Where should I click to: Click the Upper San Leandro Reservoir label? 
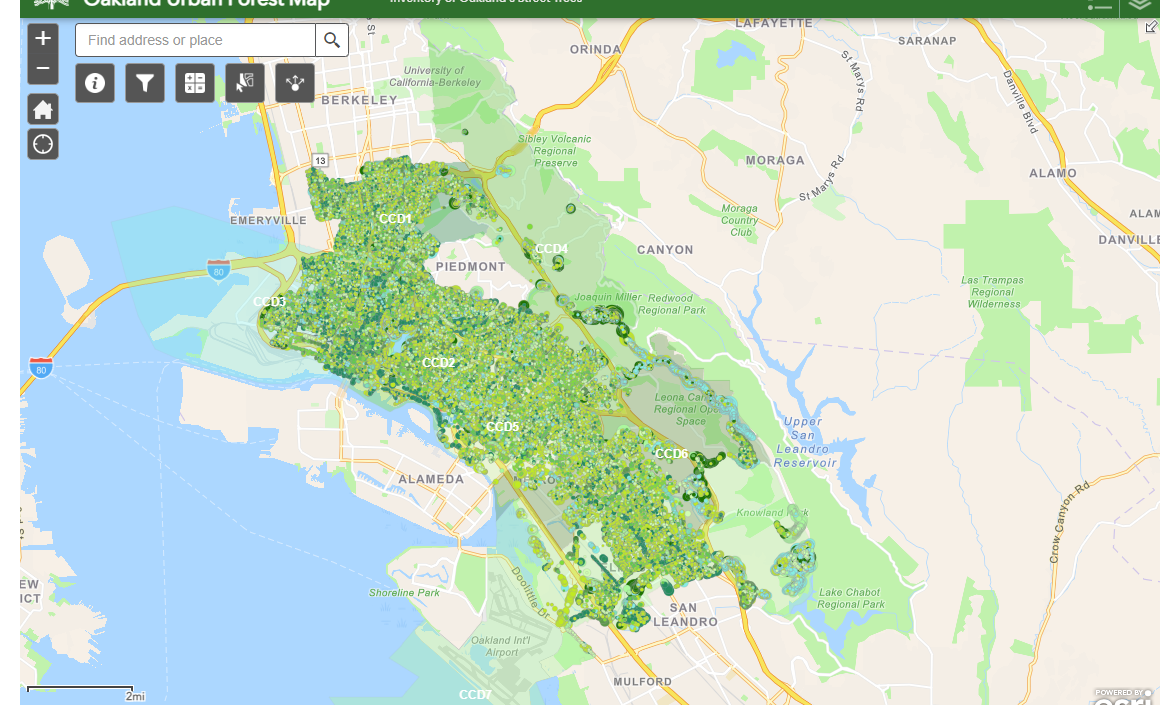point(803,442)
